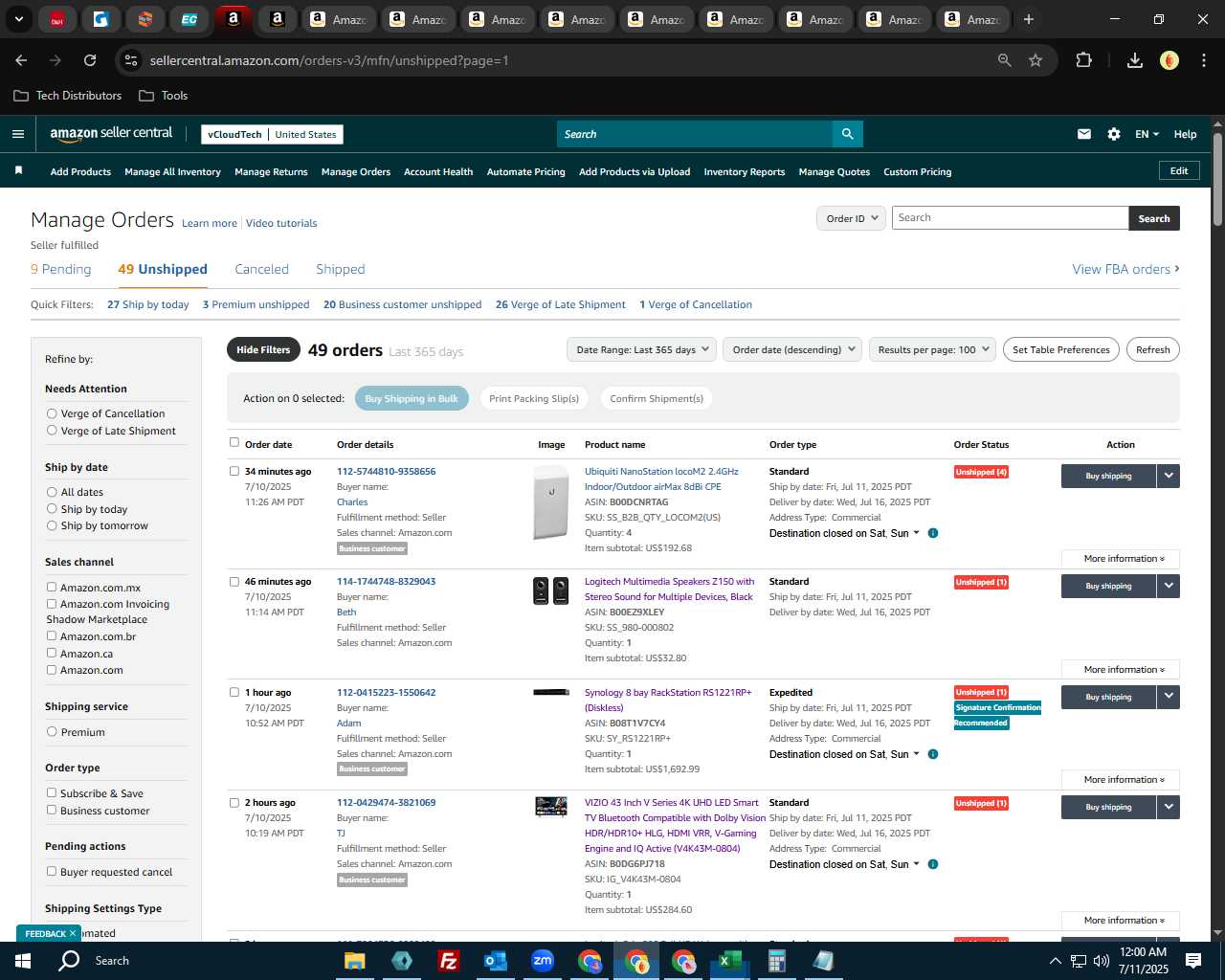Check the Business customer order type checkbox
The width and height of the screenshot is (1225, 980).
[x=52, y=810]
